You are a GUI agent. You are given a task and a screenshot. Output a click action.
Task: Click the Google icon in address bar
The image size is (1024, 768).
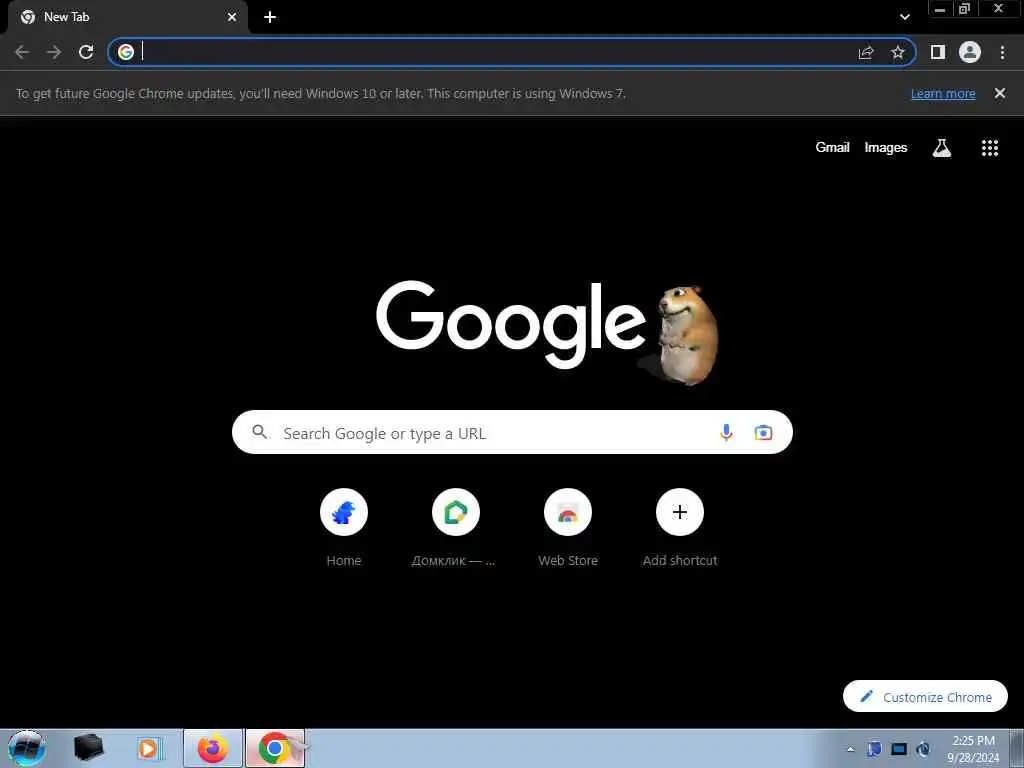coord(126,52)
